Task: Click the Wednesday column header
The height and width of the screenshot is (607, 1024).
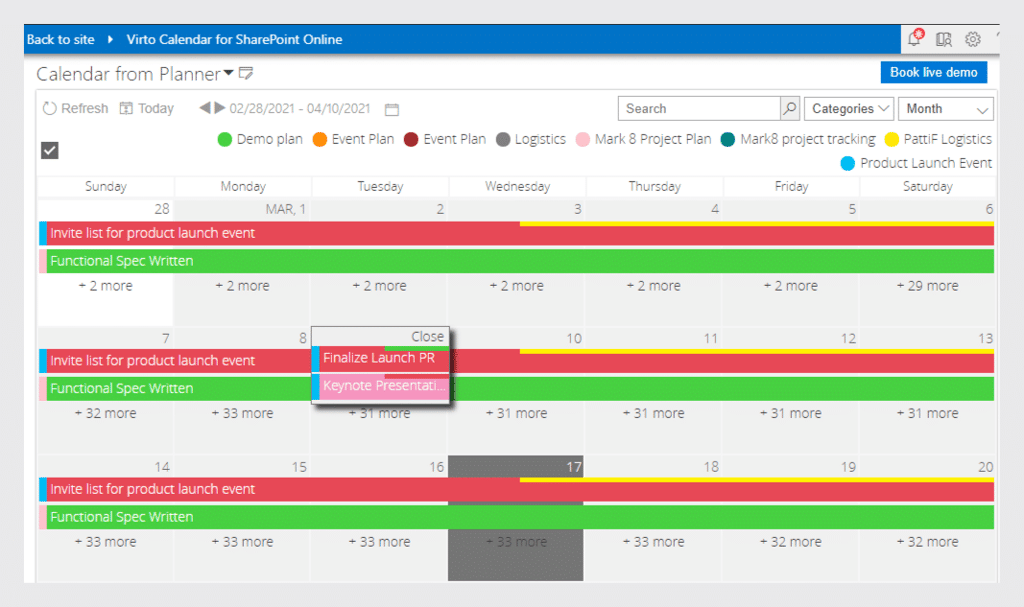Action: click(517, 186)
